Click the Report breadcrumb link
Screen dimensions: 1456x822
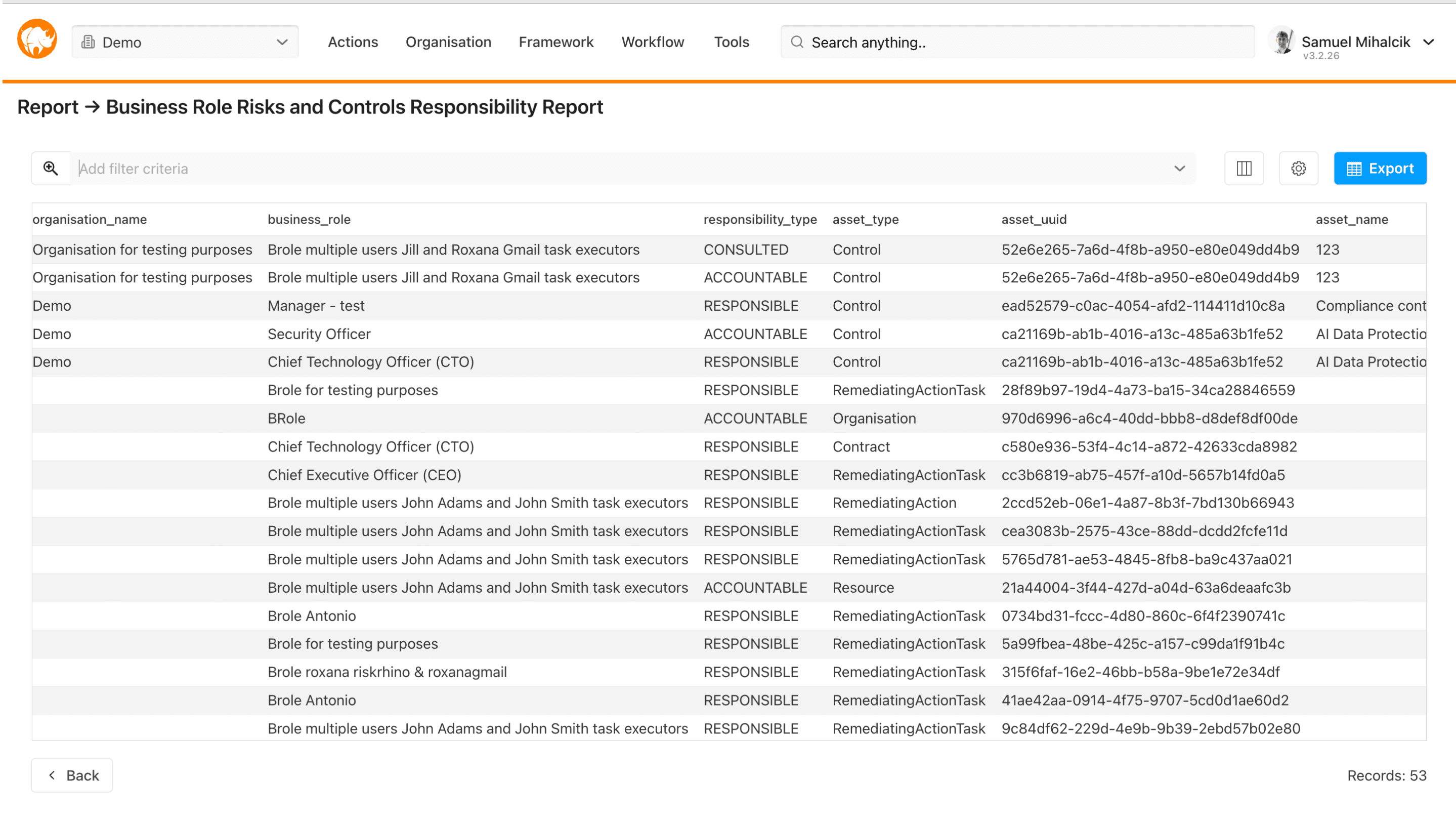pos(48,107)
